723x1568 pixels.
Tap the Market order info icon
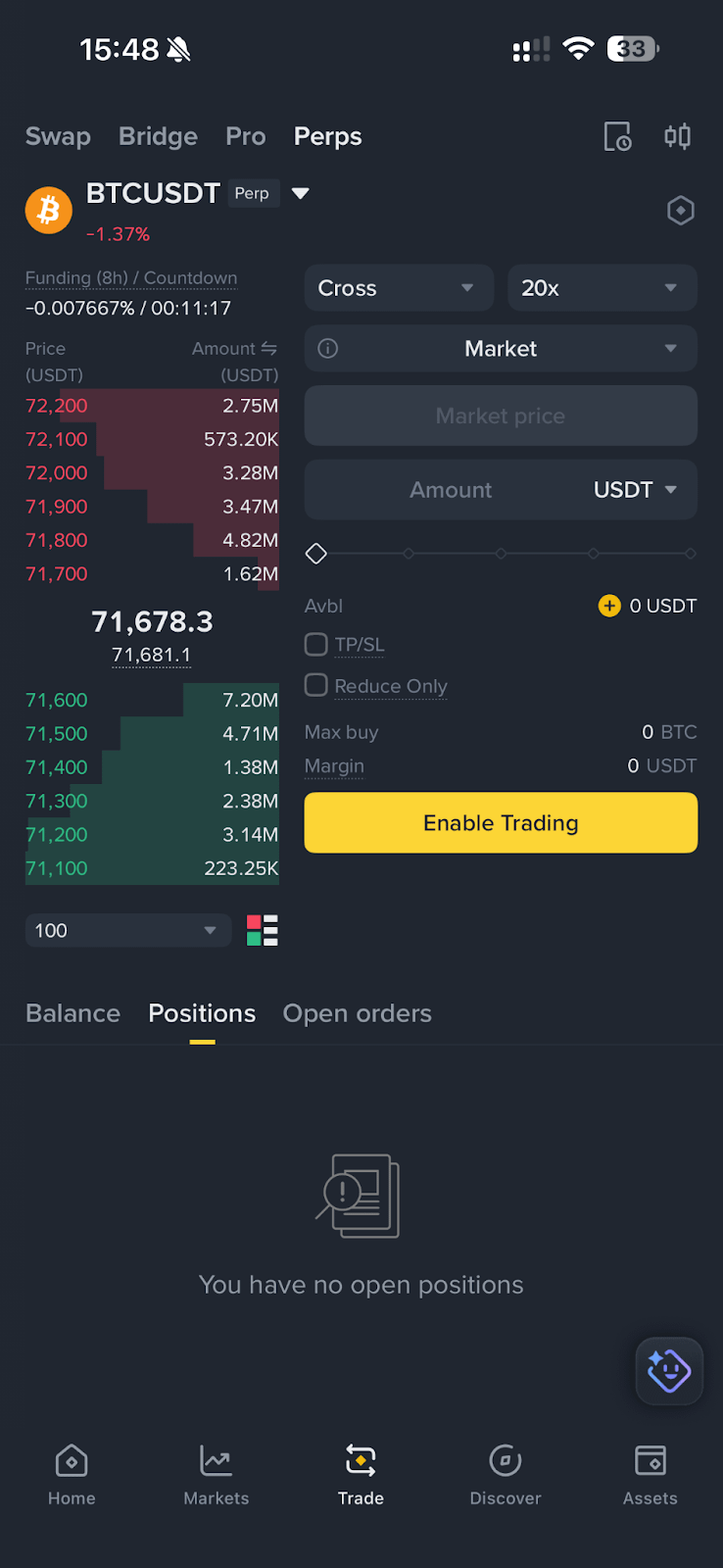328,348
